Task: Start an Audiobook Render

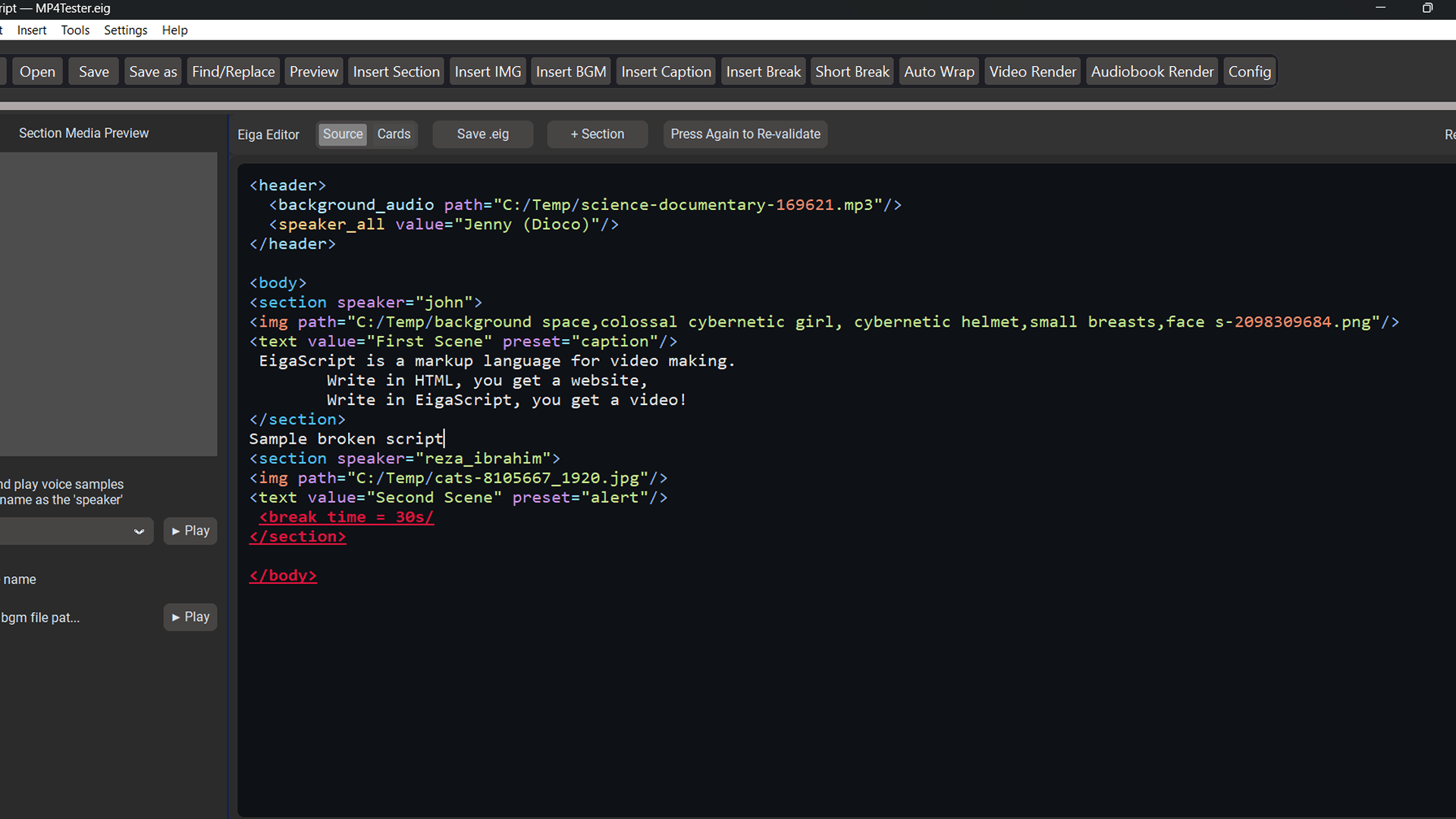Action: point(1151,71)
